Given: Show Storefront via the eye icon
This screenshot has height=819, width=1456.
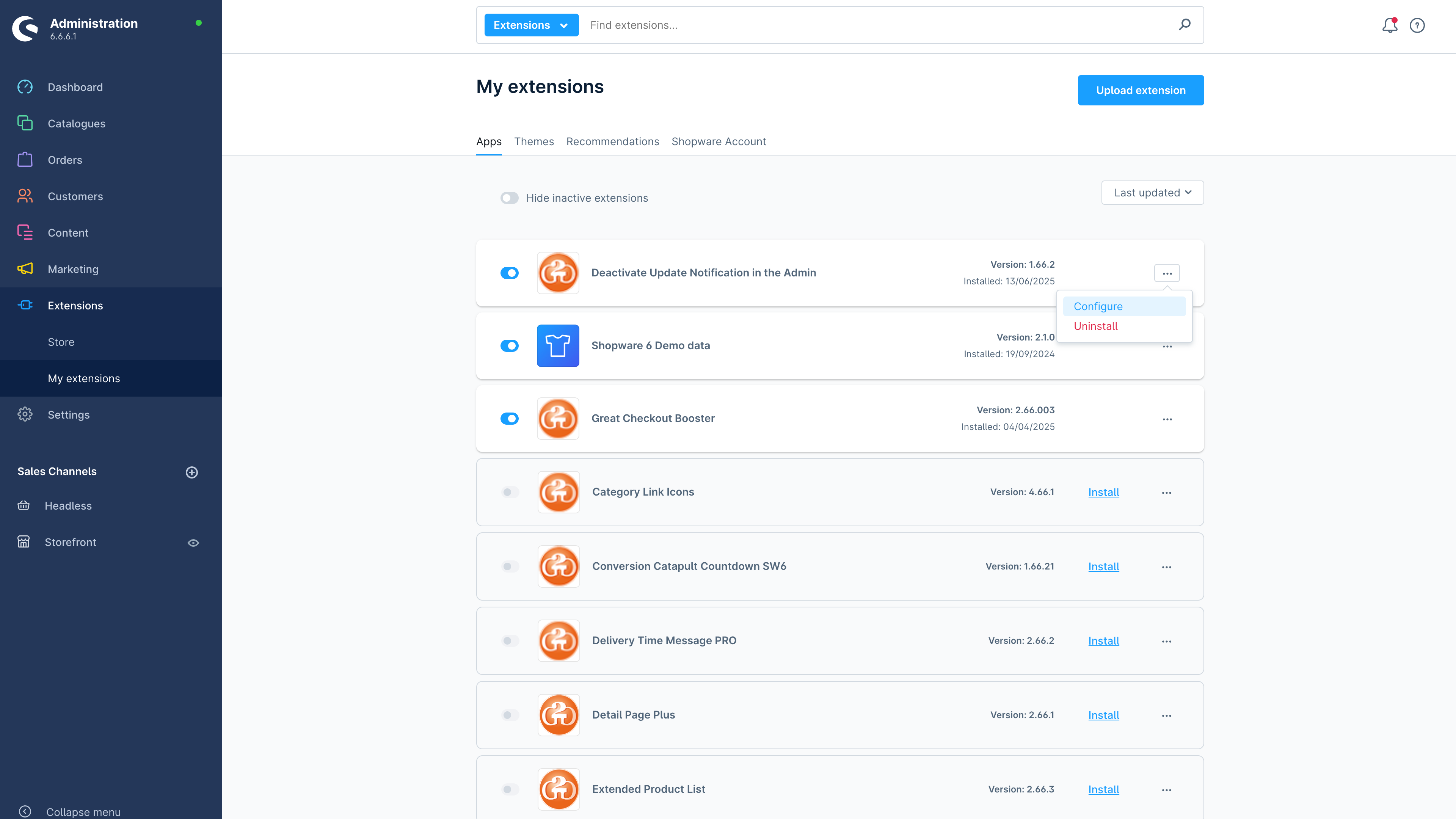Looking at the screenshot, I should [x=193, y=543].
